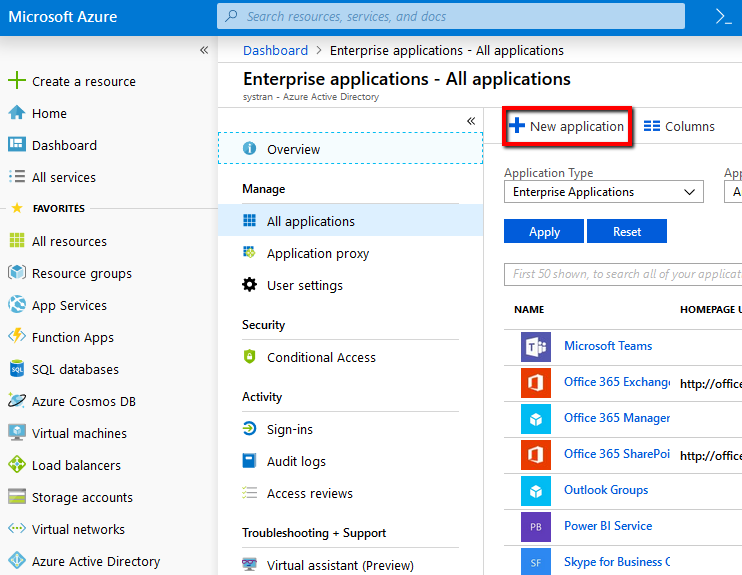
Task: Click the Virtual networks icon
Action: [17, 528]
